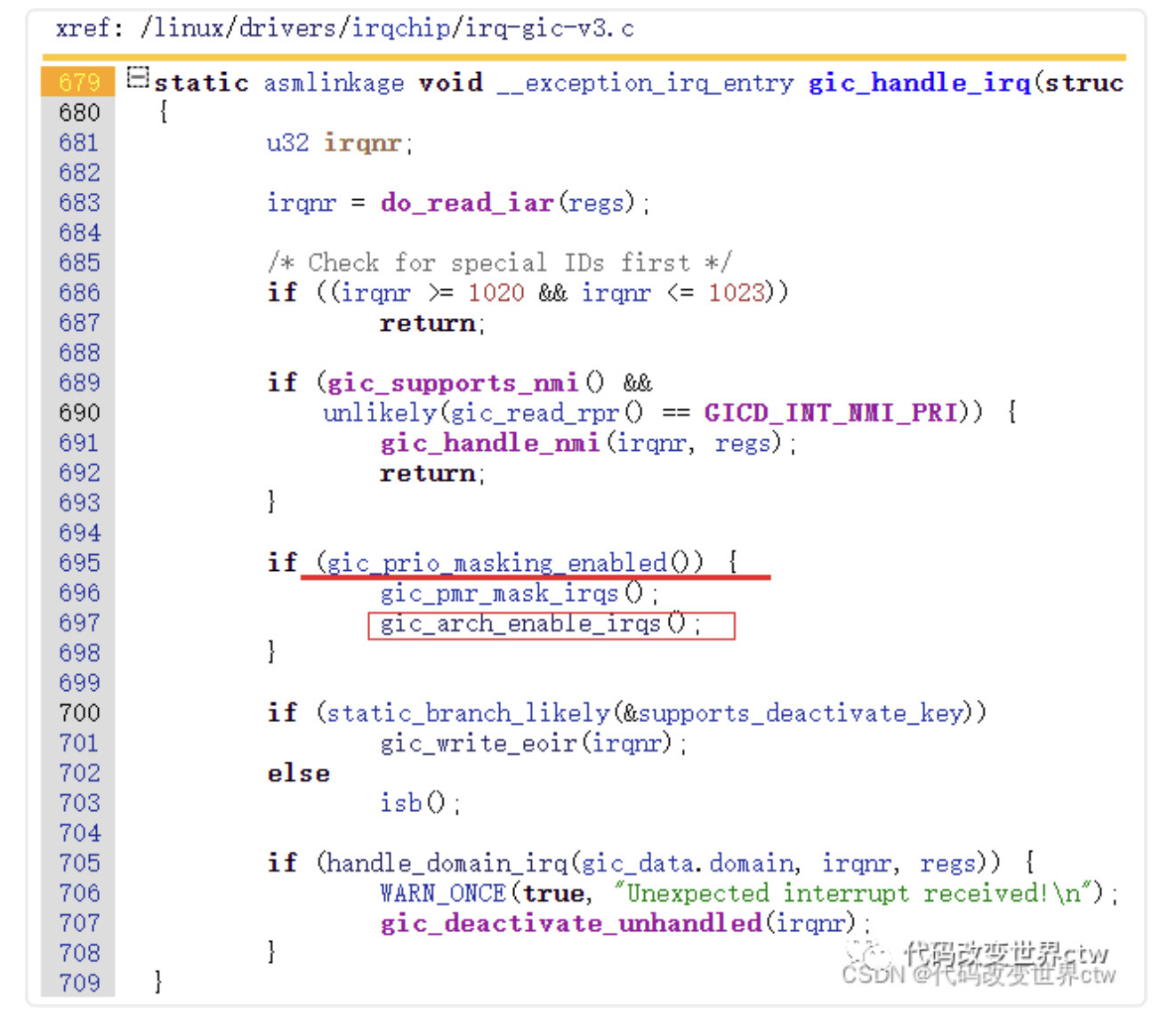The width and height of the screenshot is (1176, 1028).
Task: Select irqnr variable declaration on line 681
Action: tap(362, 142)
